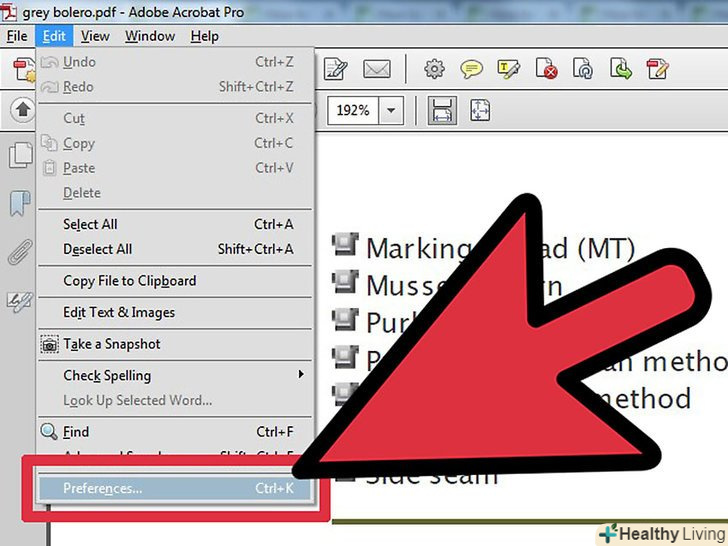Click the Find magnifier icon in menu

(49, 431)
